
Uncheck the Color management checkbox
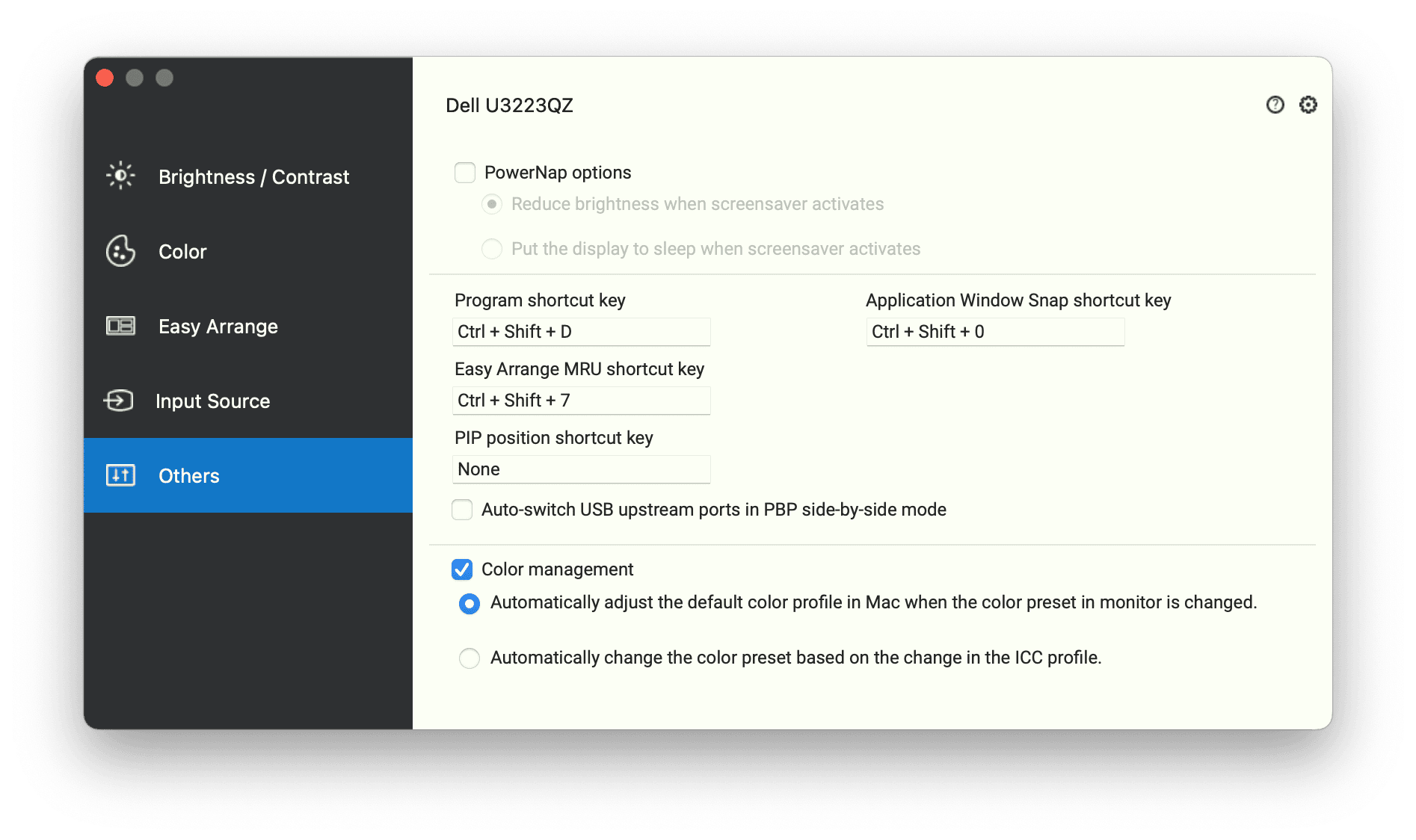[x=462, y=569]
